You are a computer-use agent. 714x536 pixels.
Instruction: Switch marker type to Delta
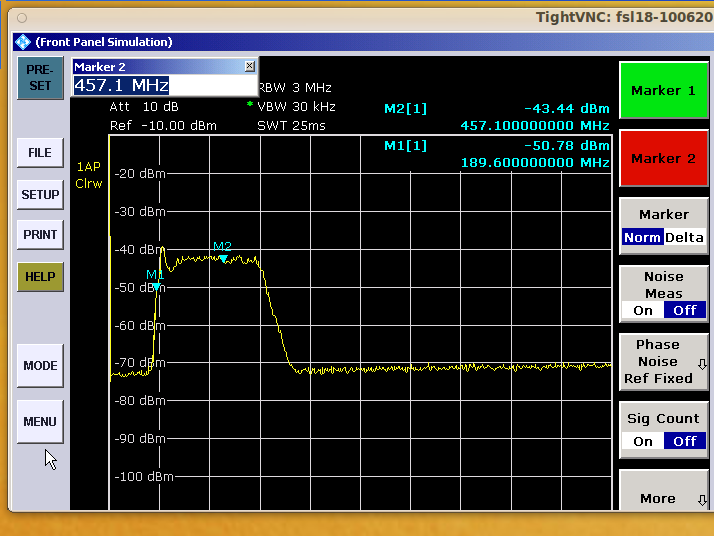point(685,238)
